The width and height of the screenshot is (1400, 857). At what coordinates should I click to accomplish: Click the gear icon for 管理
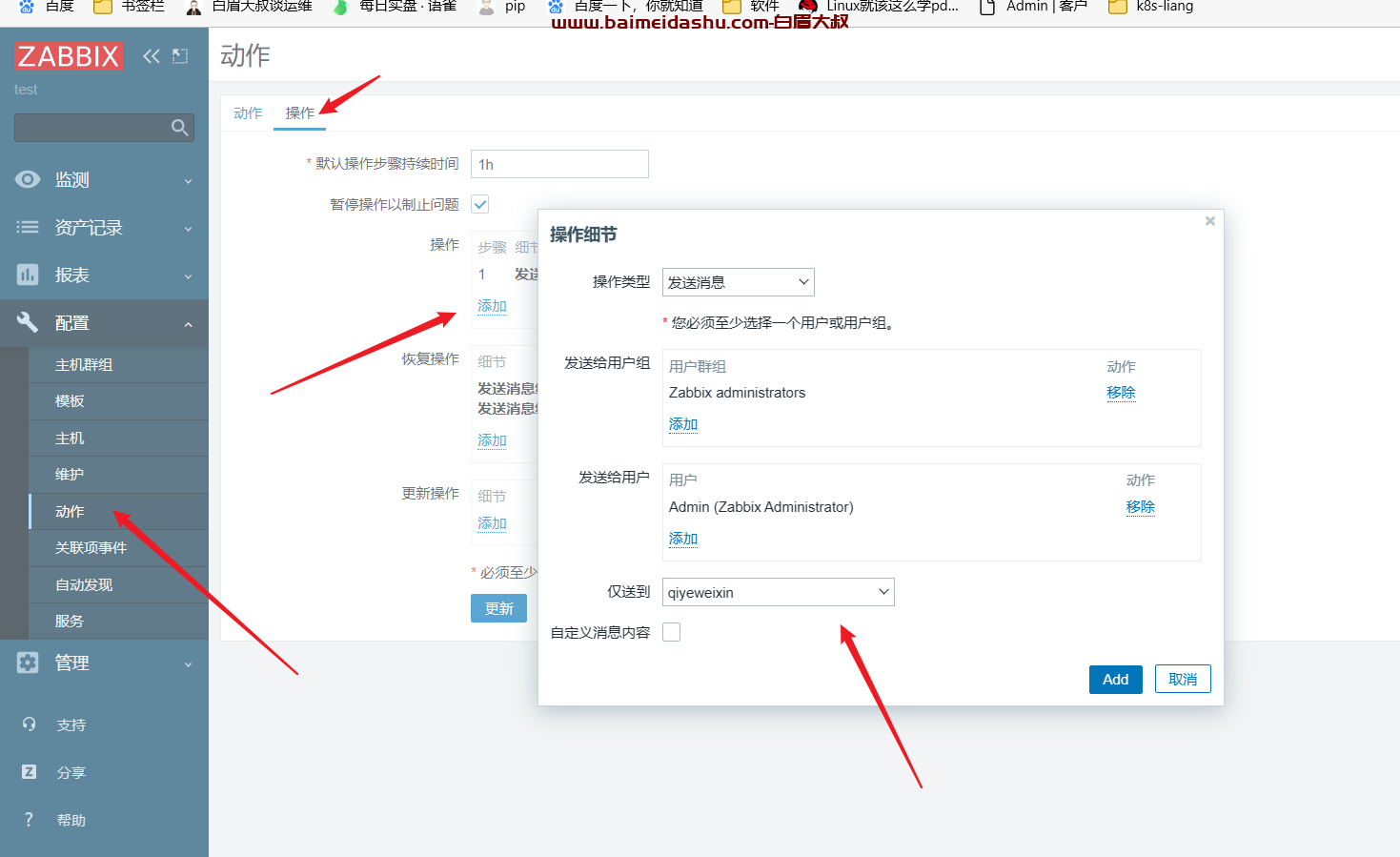coord(28,663)
